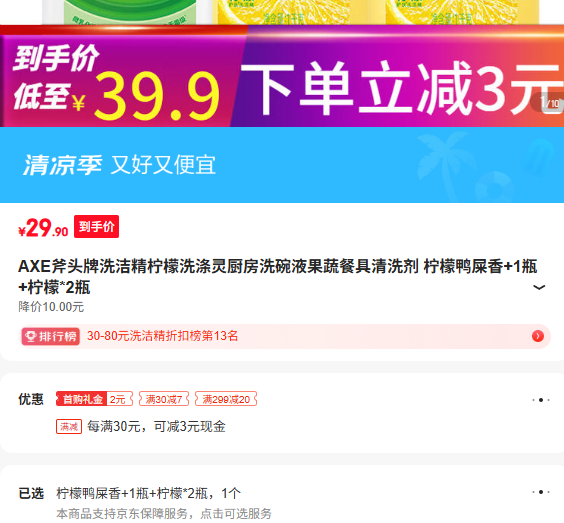This screenshot has width=564, height=523.
Task: Click the 清凉季 又好又便宜 banner
Action: pos(282,165)
